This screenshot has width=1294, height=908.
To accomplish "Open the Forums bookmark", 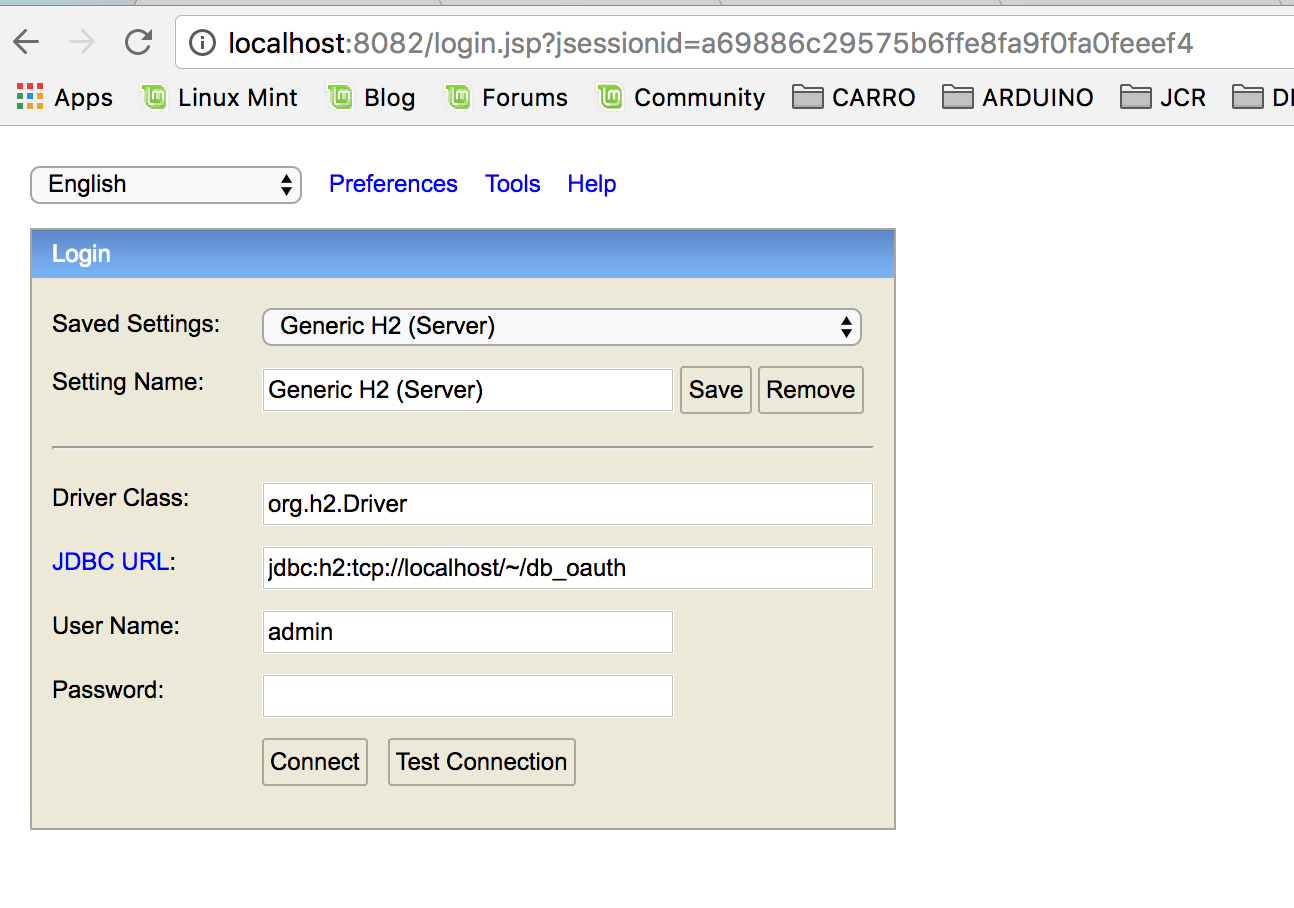I will 507,97.
